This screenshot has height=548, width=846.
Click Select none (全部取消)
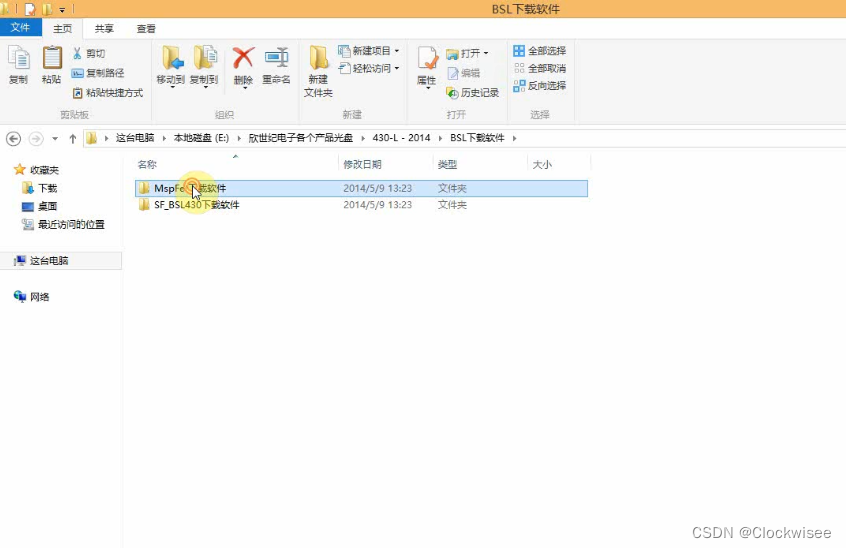[540, 68]
